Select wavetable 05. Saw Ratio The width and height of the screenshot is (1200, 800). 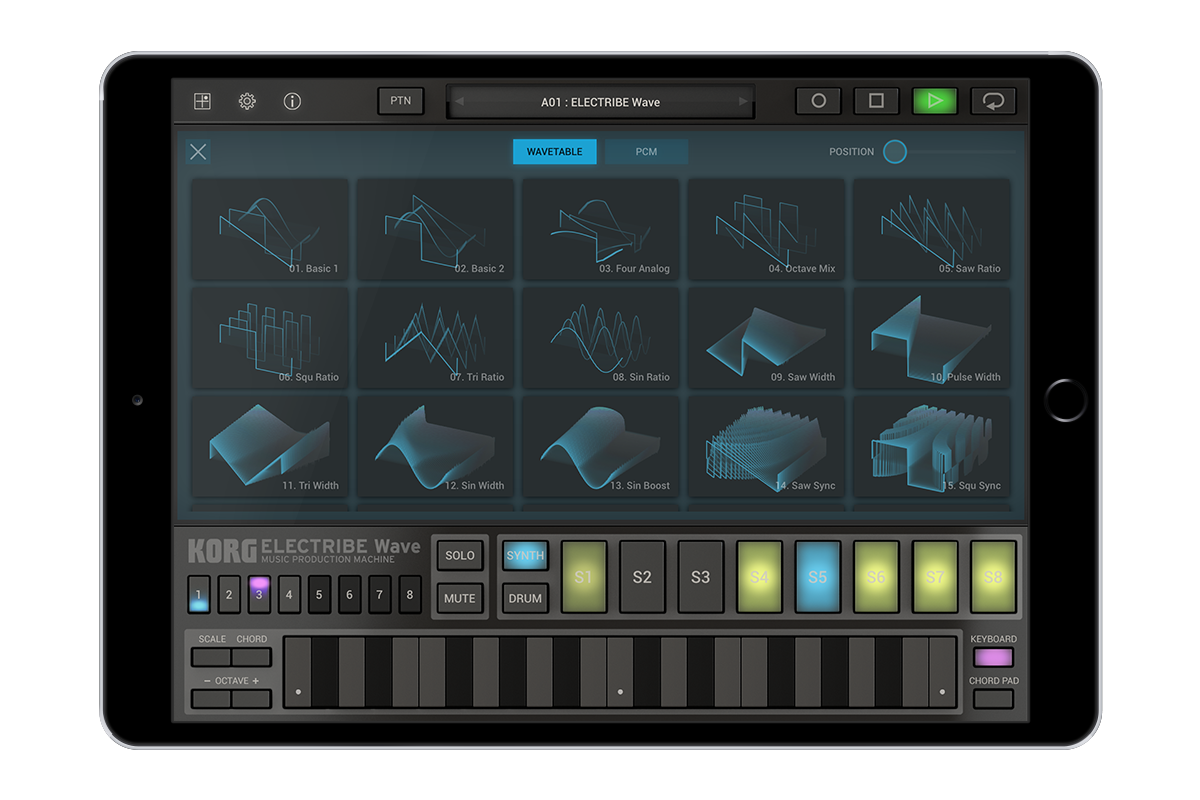click(931, 229)
